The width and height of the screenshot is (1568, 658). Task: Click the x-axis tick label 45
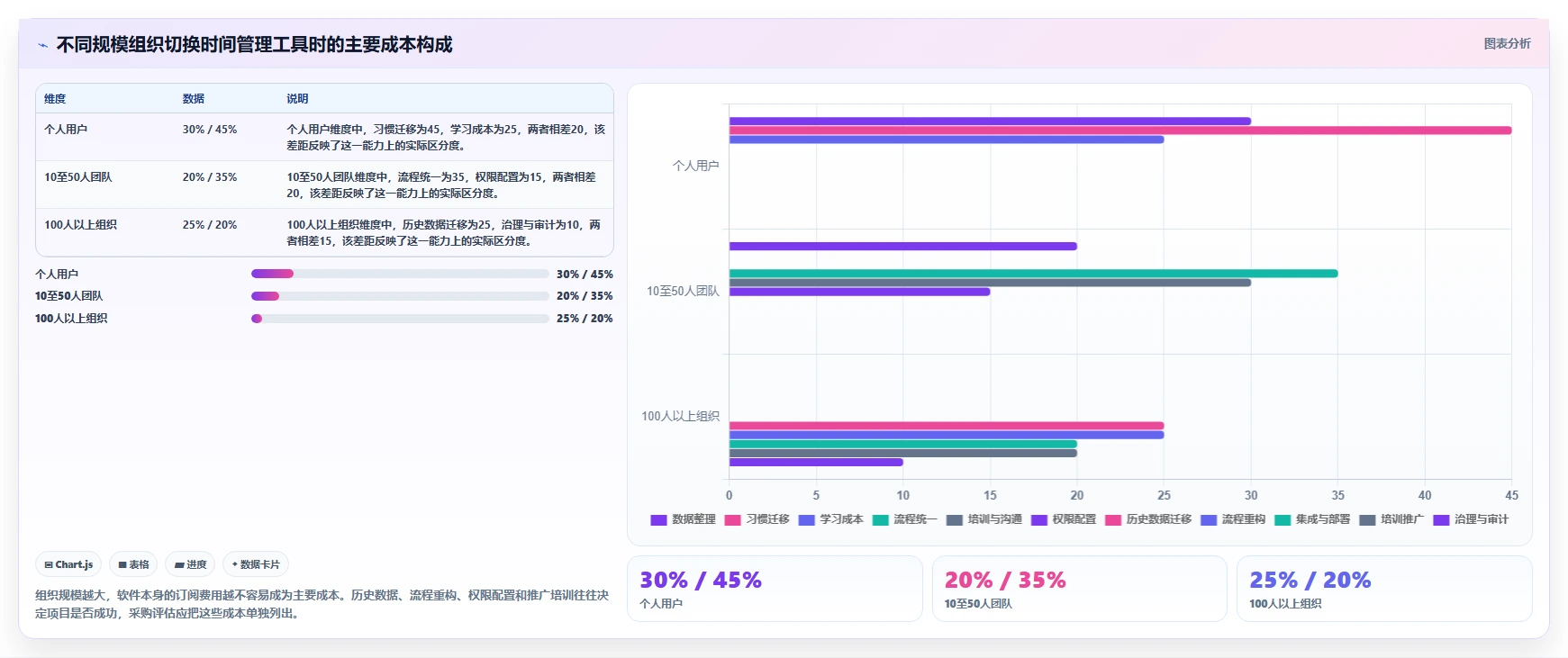point(1511,495)
